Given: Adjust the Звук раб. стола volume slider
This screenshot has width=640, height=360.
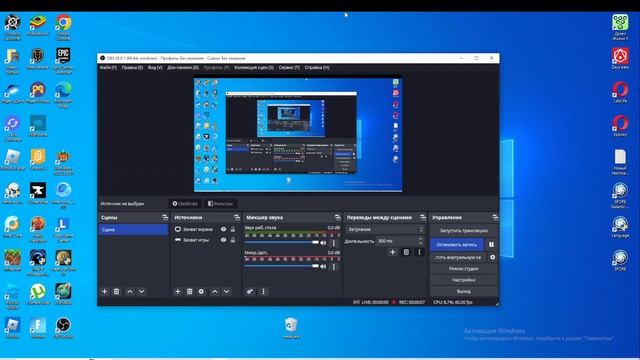Looking at the screenshot, I should (282, 242).
